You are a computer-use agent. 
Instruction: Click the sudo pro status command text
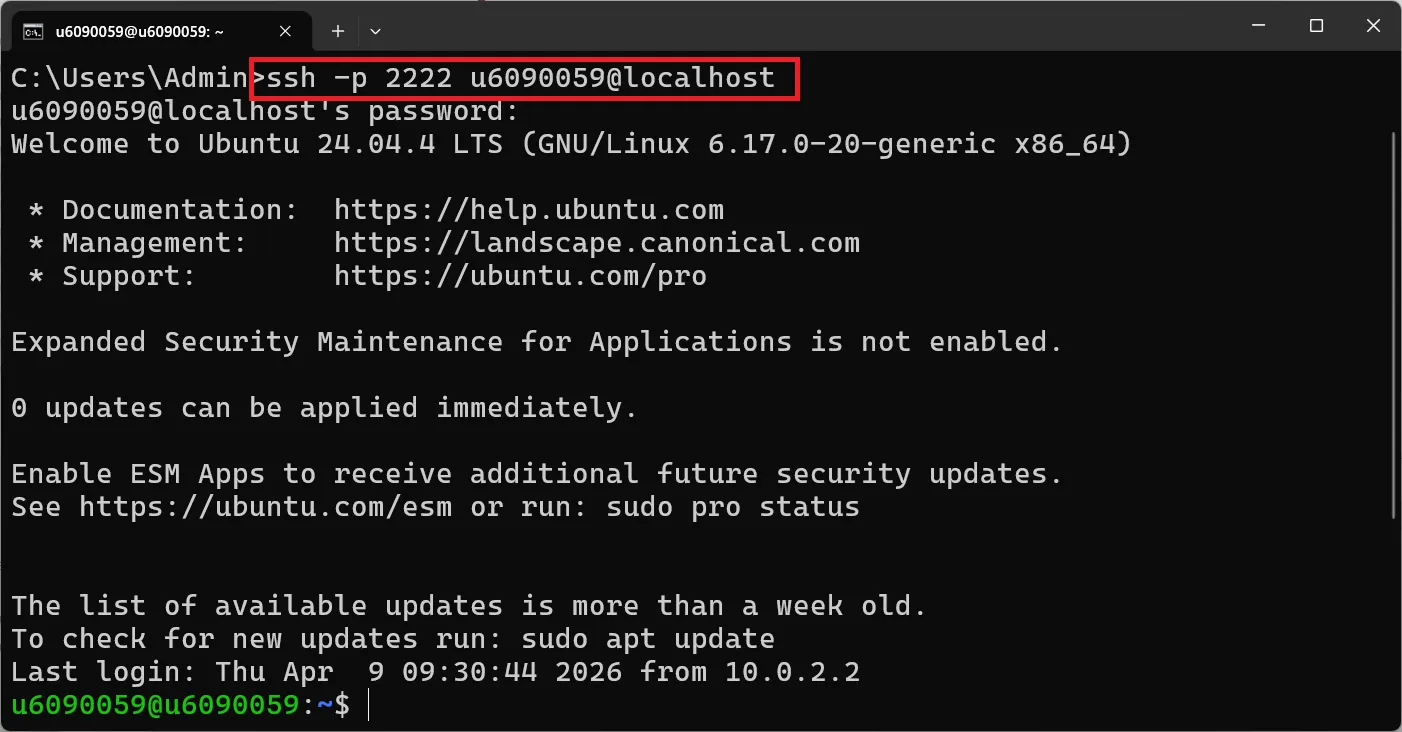coord(733,506)
